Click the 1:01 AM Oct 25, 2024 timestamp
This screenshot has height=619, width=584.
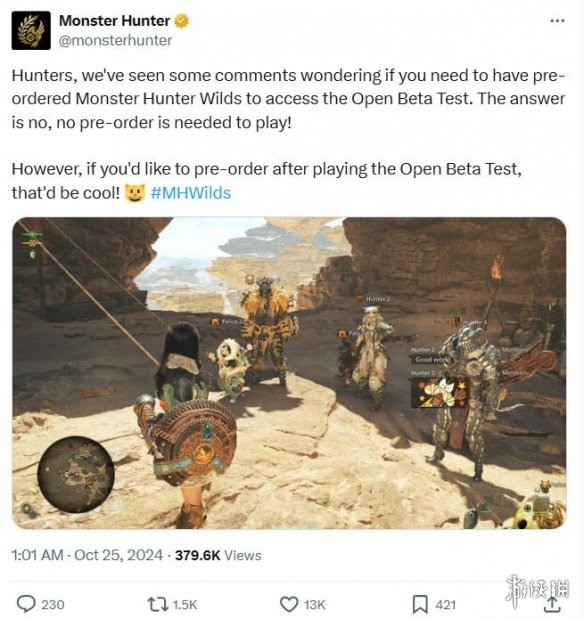coord(87,555)
